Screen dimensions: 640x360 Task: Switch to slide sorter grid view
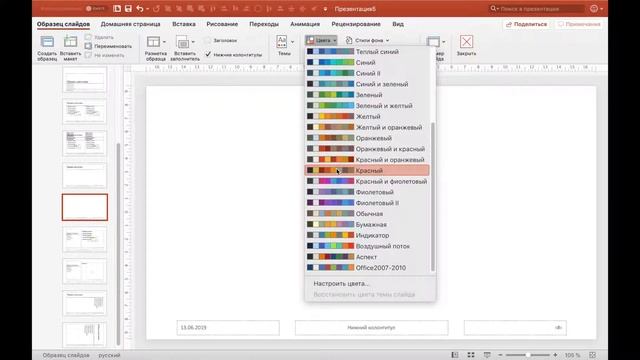click(x=471, y=355)
